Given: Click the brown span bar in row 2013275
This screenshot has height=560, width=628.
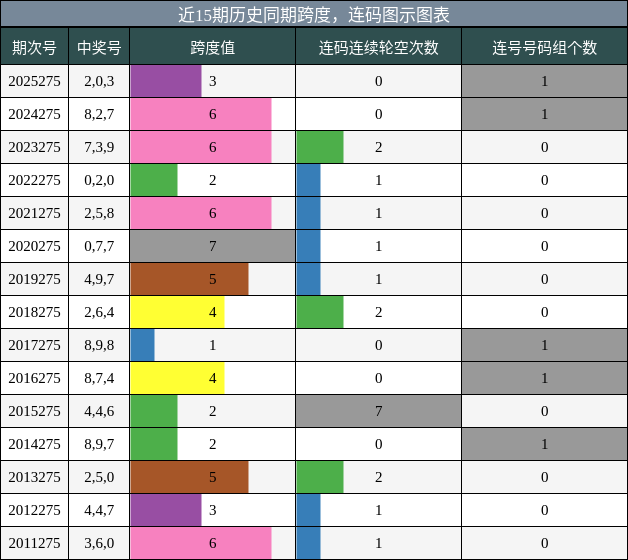Looking at the screenshot, I should pos(189,477).
